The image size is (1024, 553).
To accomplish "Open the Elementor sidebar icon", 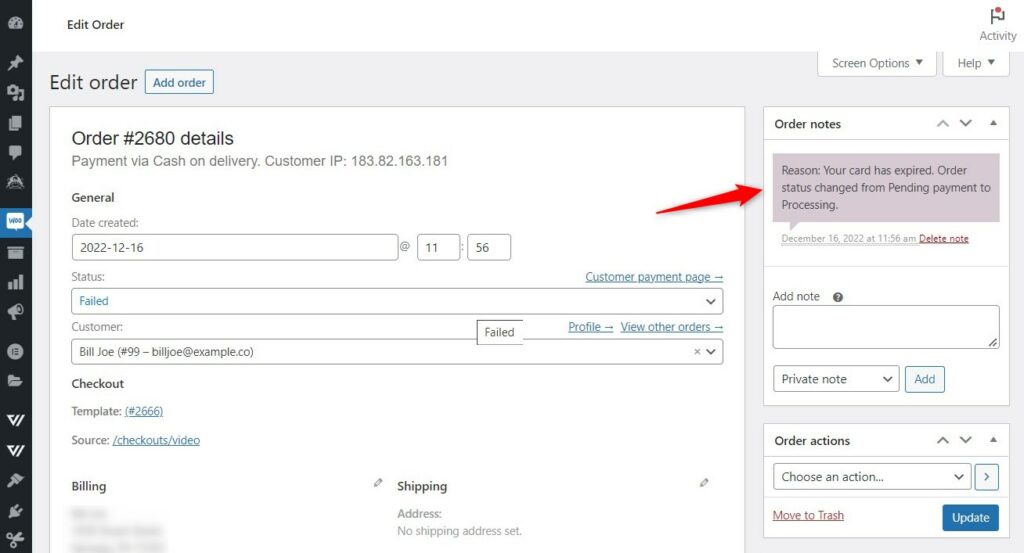I will tap(15, 351).
